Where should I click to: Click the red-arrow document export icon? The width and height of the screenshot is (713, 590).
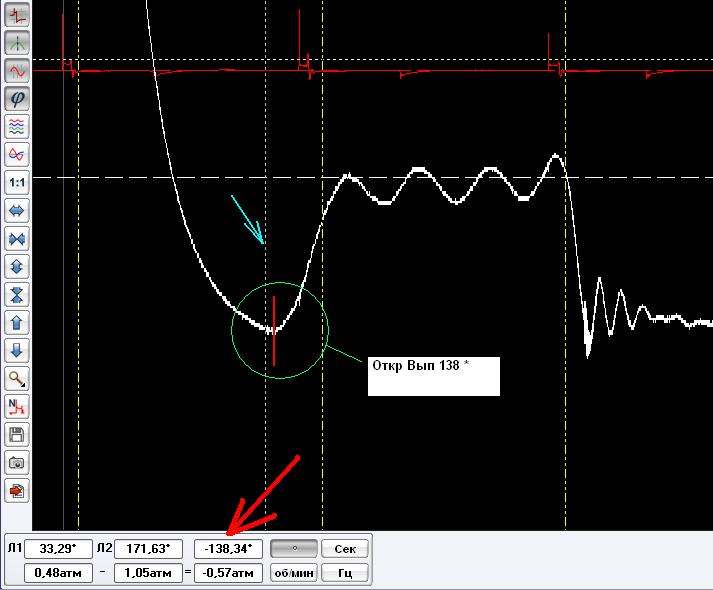17,491
